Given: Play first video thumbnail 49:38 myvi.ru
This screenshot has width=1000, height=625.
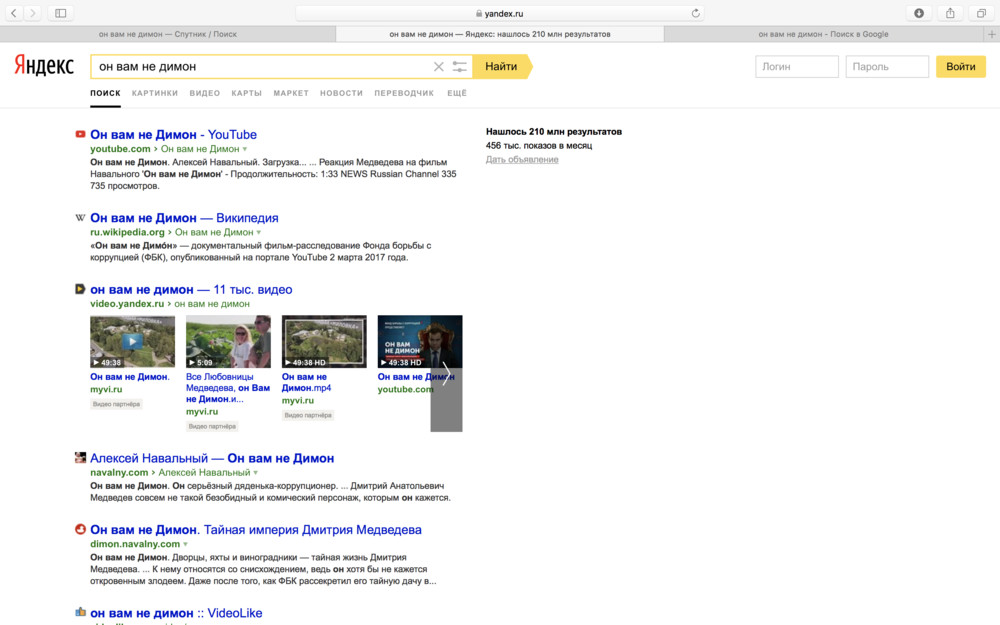Looking at the screenshot, I should tap(132, 341).
